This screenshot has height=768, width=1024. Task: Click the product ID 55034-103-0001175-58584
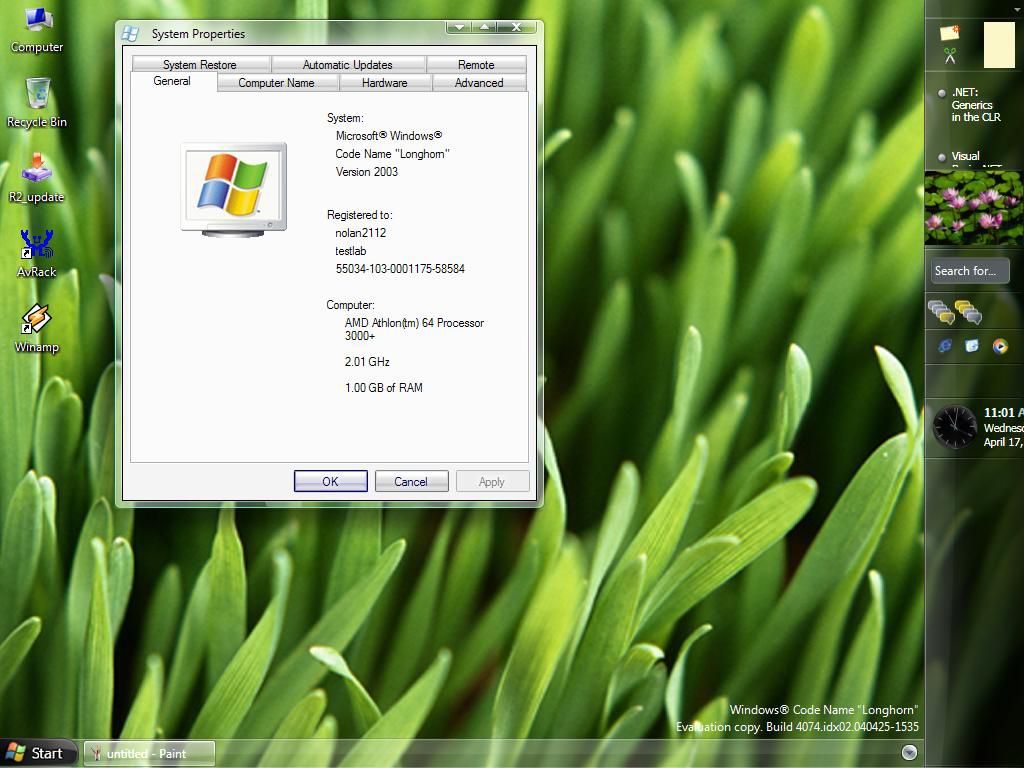click(400, 268)
